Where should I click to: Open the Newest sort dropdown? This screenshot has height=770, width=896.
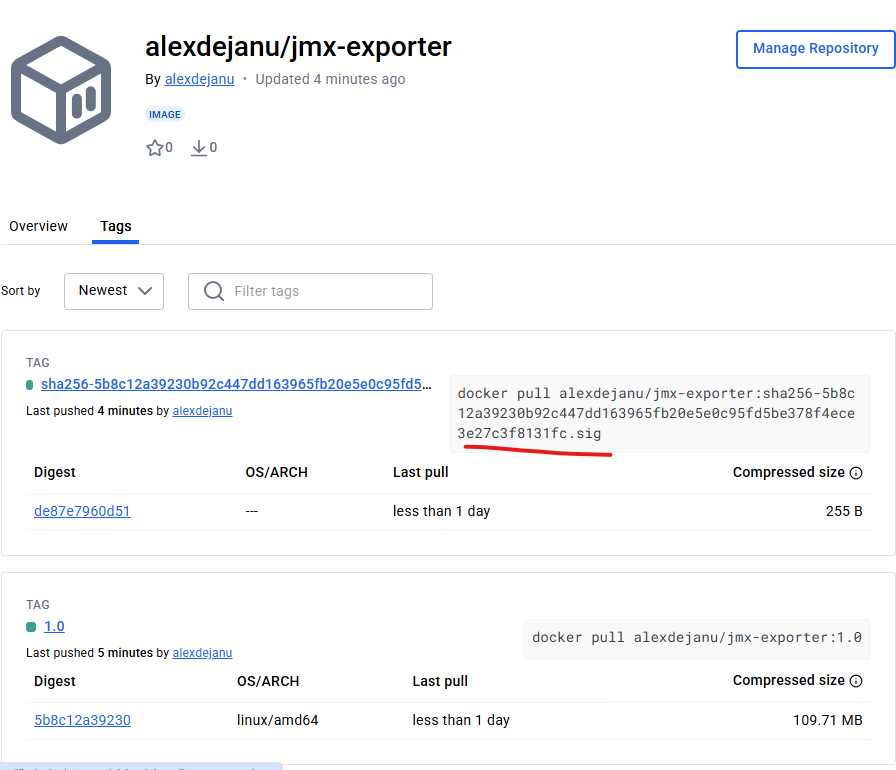point(114,291)
